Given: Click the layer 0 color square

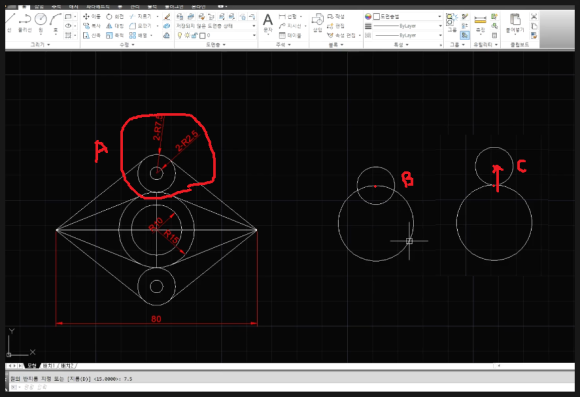Looking at the screenshot, I should [x=202, y=36].
